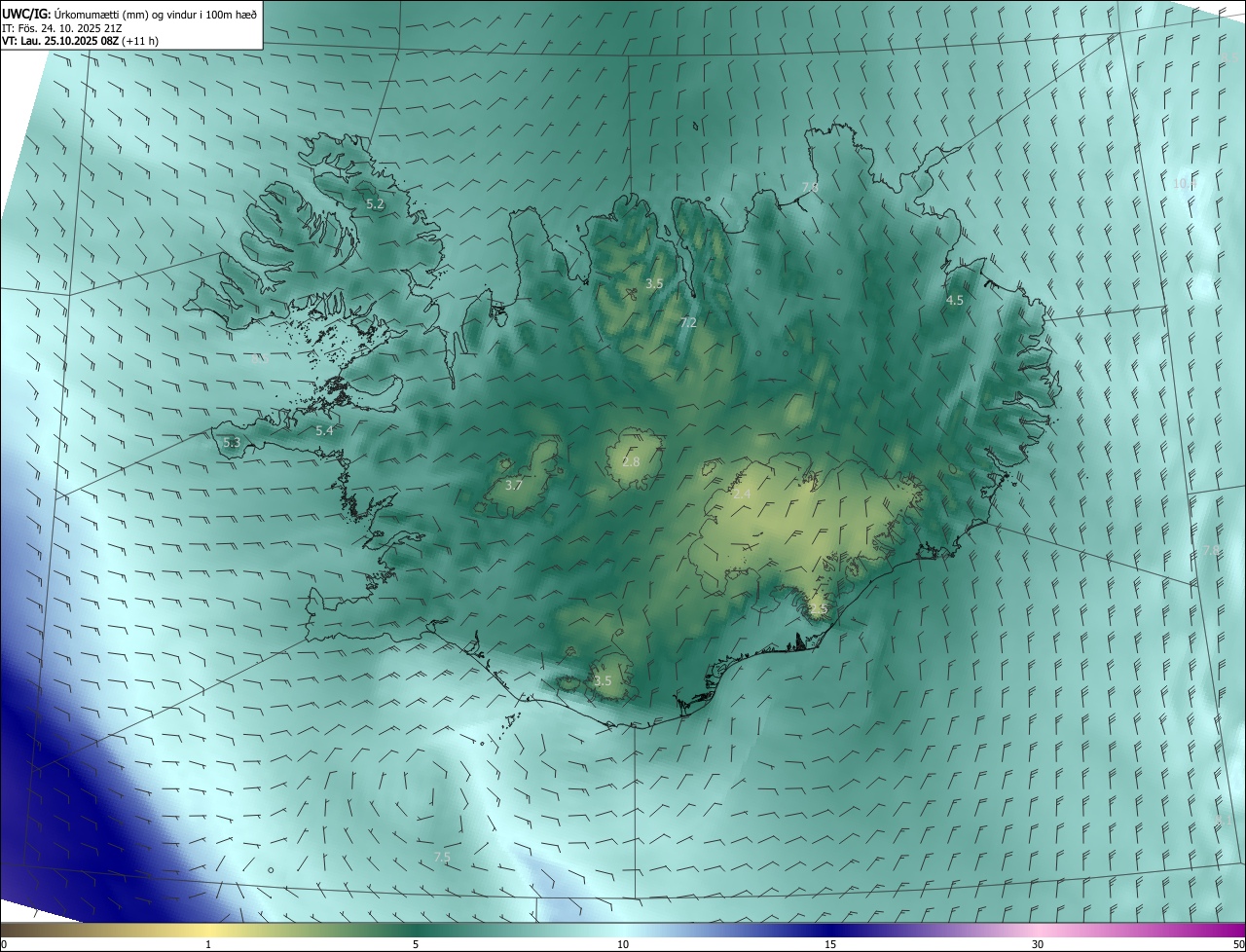Click the "IT: Fös. 24. 10. 2025 21Z" line
This screenshot has height=952, width=1246.
click(x=62, y=28)
